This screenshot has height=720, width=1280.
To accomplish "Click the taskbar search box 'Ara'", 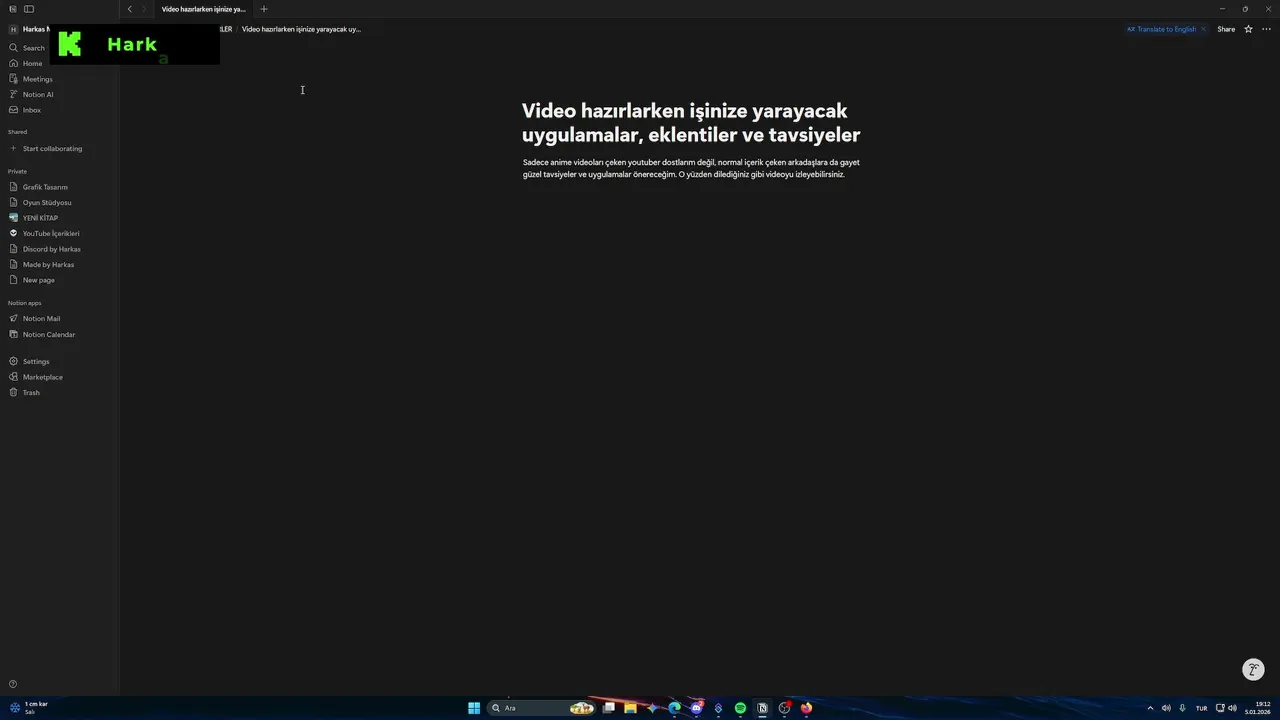I will pyautogui.click(x=541, y=708).
